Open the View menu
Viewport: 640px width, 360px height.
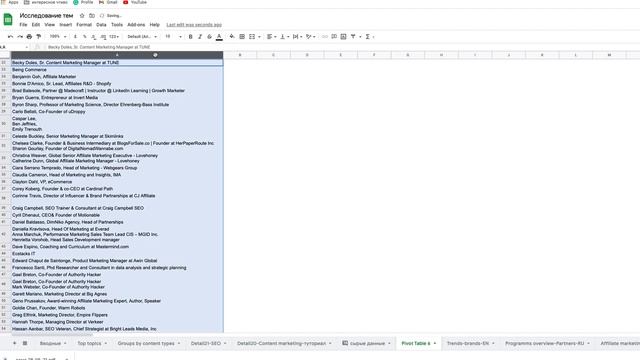(x=49, y=25)
